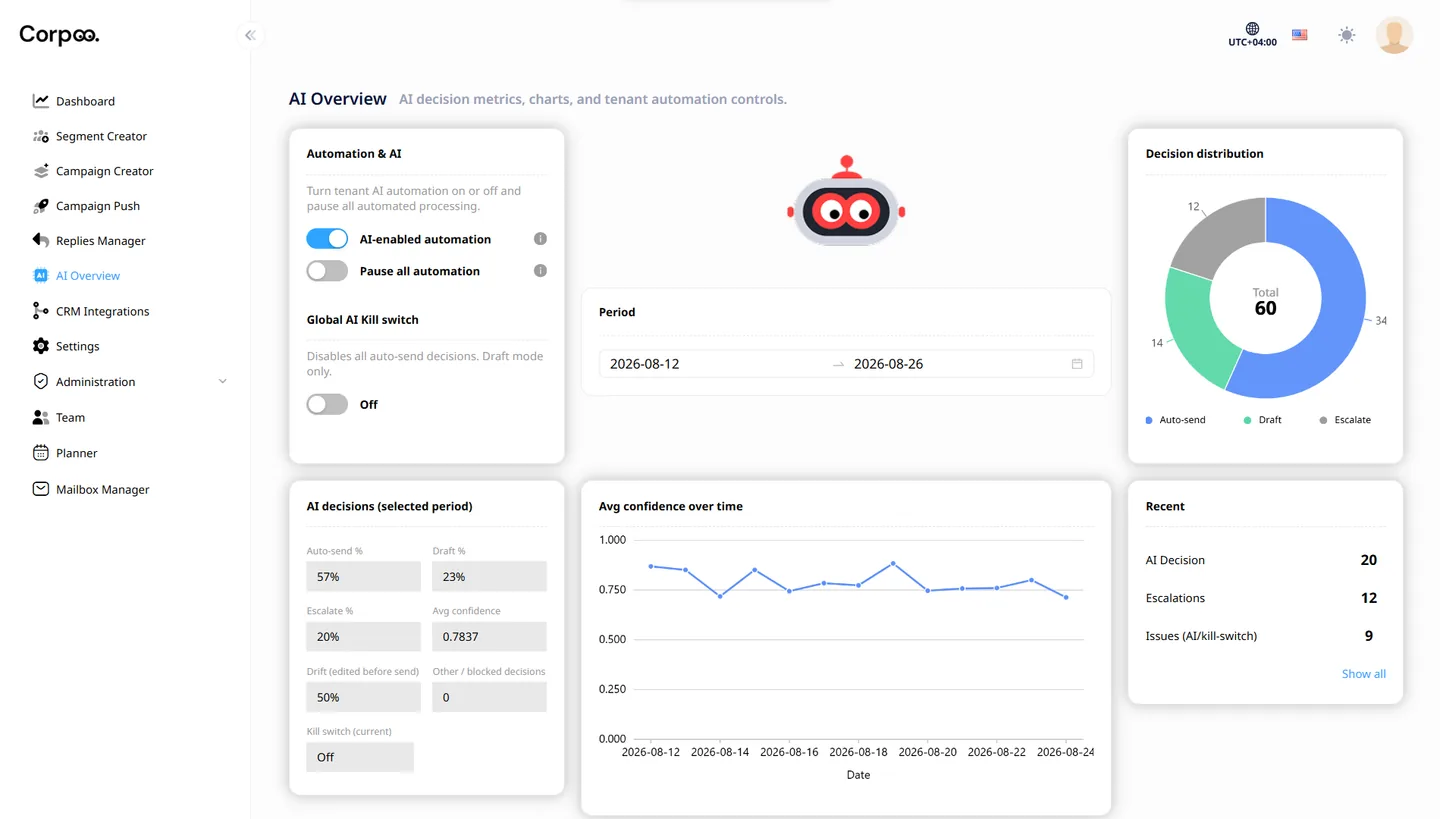Image resolution: width=1440 pixels, height=819 pixels.
Task: Click the Team people icon
Action: click(40, 418)
